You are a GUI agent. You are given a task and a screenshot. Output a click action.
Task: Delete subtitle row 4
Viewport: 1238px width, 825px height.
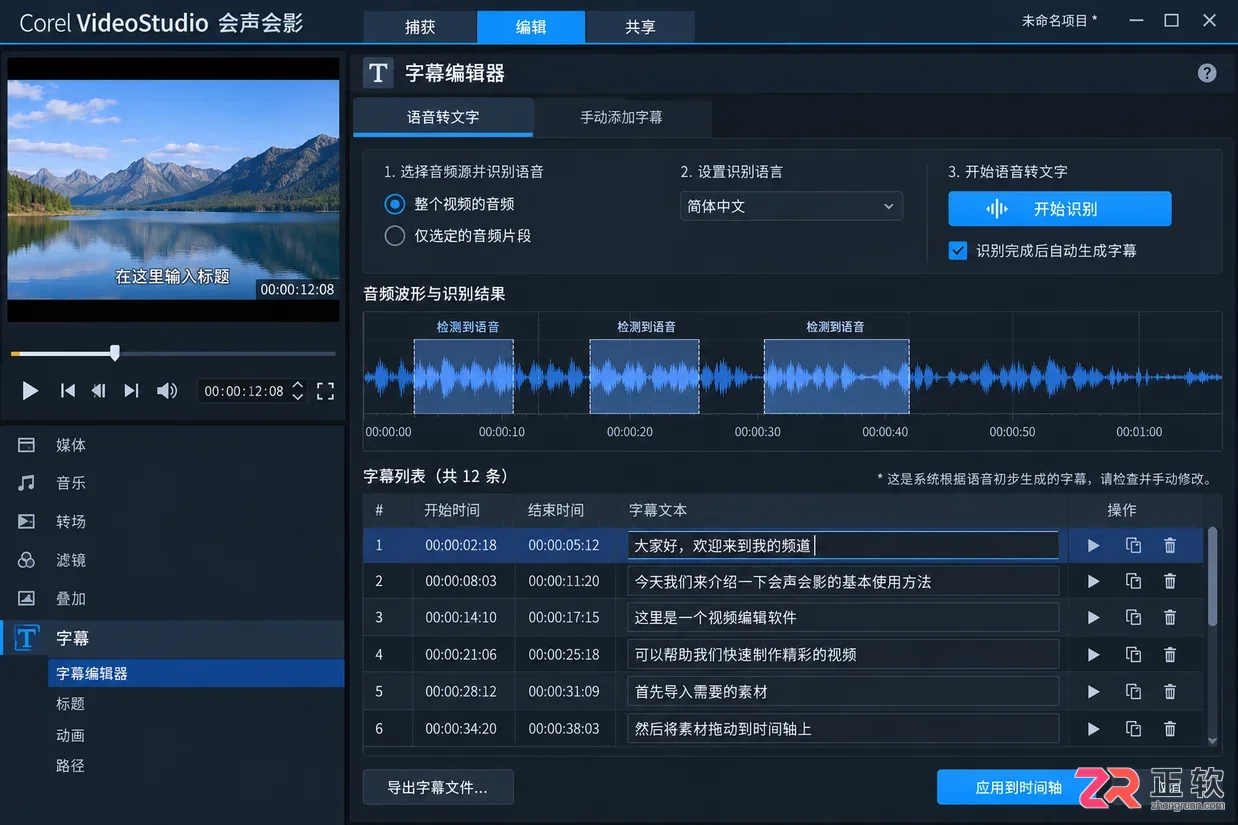(x=1170, y=655)
